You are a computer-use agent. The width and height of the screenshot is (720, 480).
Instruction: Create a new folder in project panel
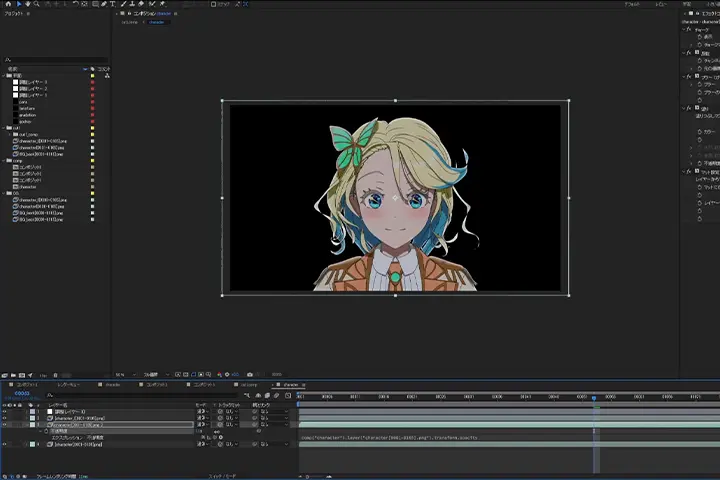tap(13, 375)
